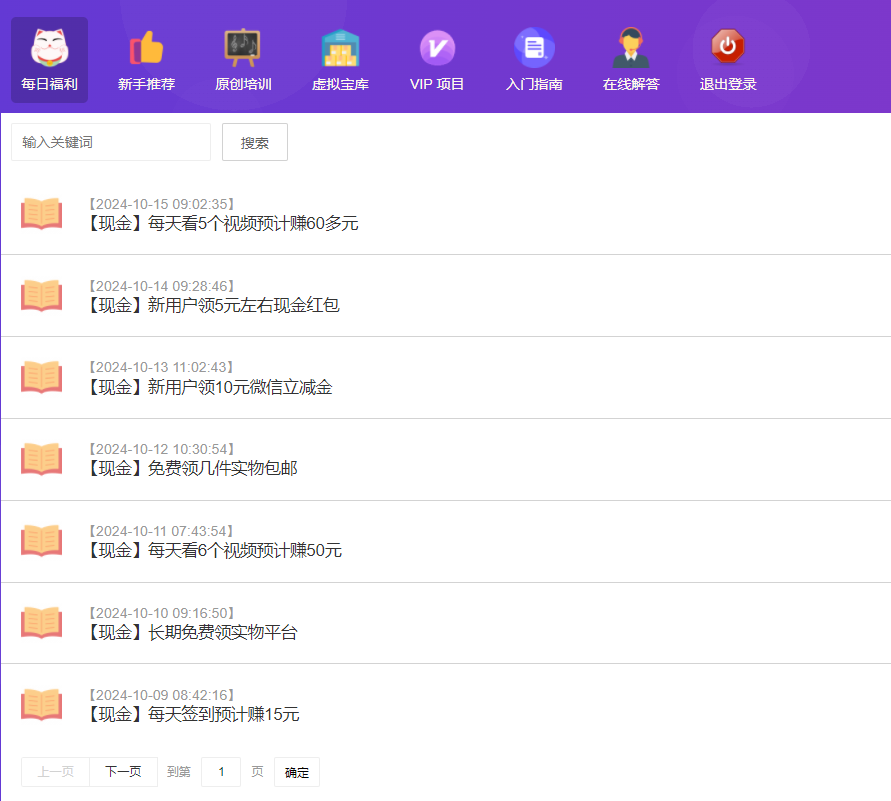The height and width of the screenshot is (801, 891).
Task: Focus the 输入关键词 search field
Action: 111,142
